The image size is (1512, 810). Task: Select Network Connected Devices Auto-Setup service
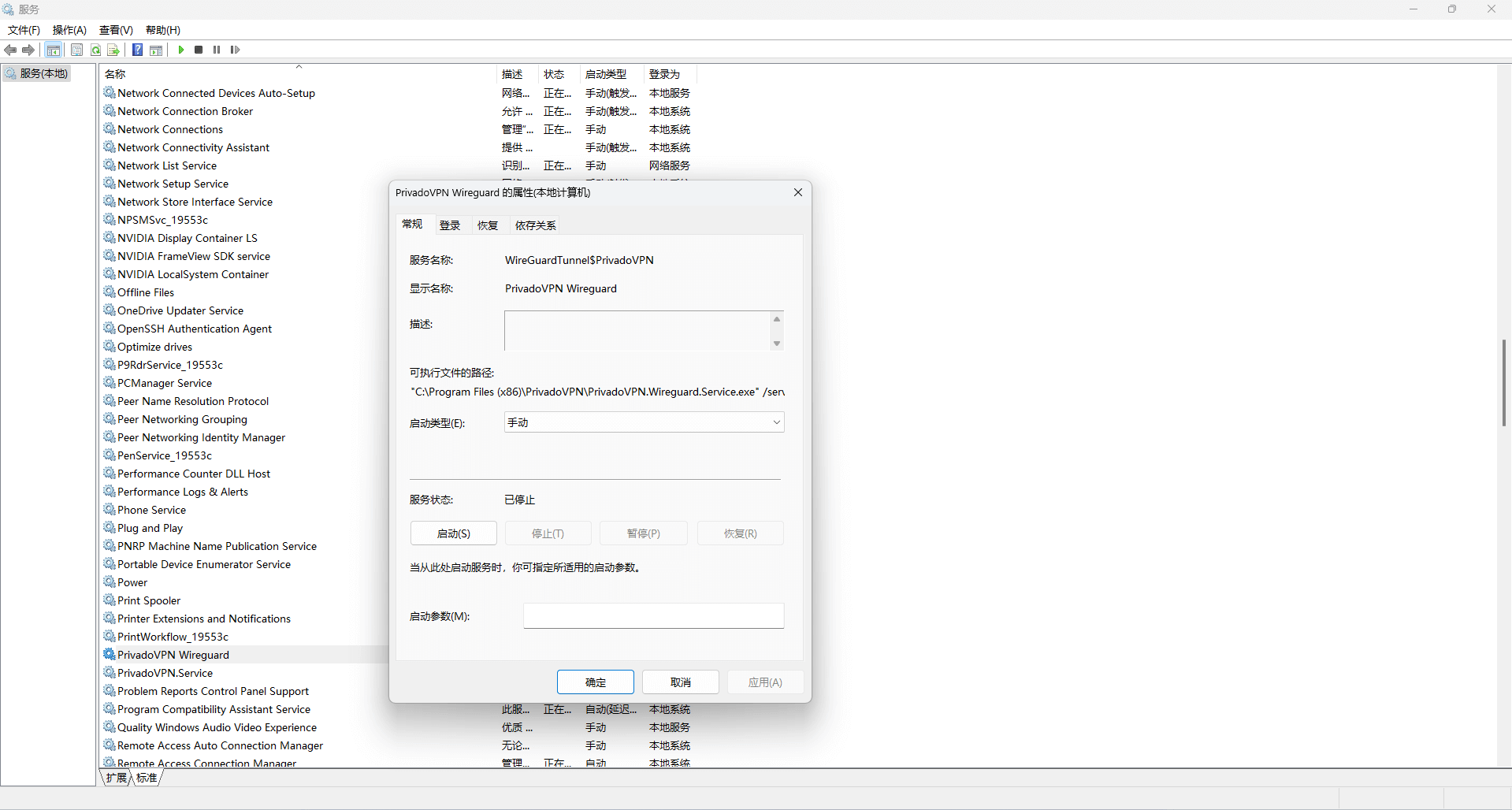(x=399, y=93)
